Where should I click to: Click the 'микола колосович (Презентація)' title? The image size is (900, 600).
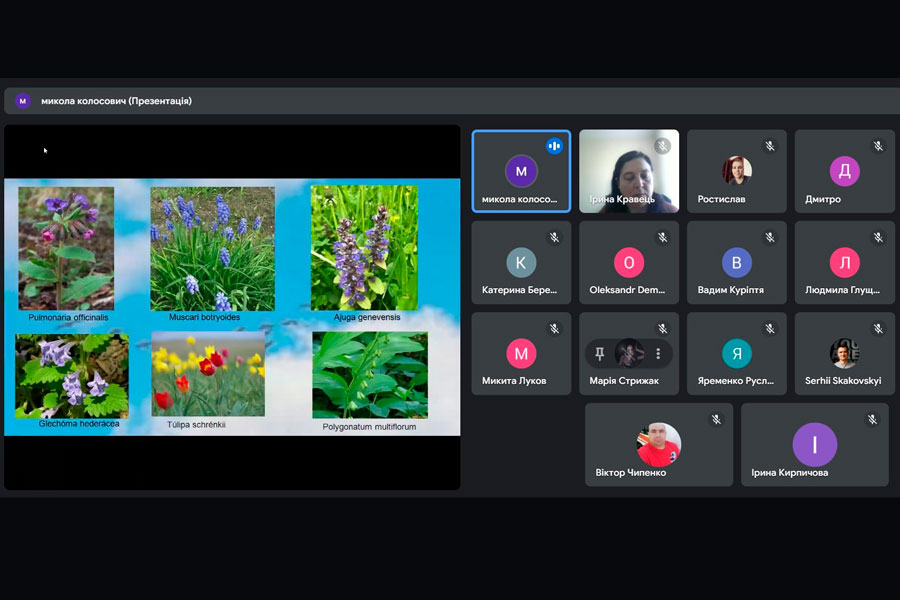point(116,101)
